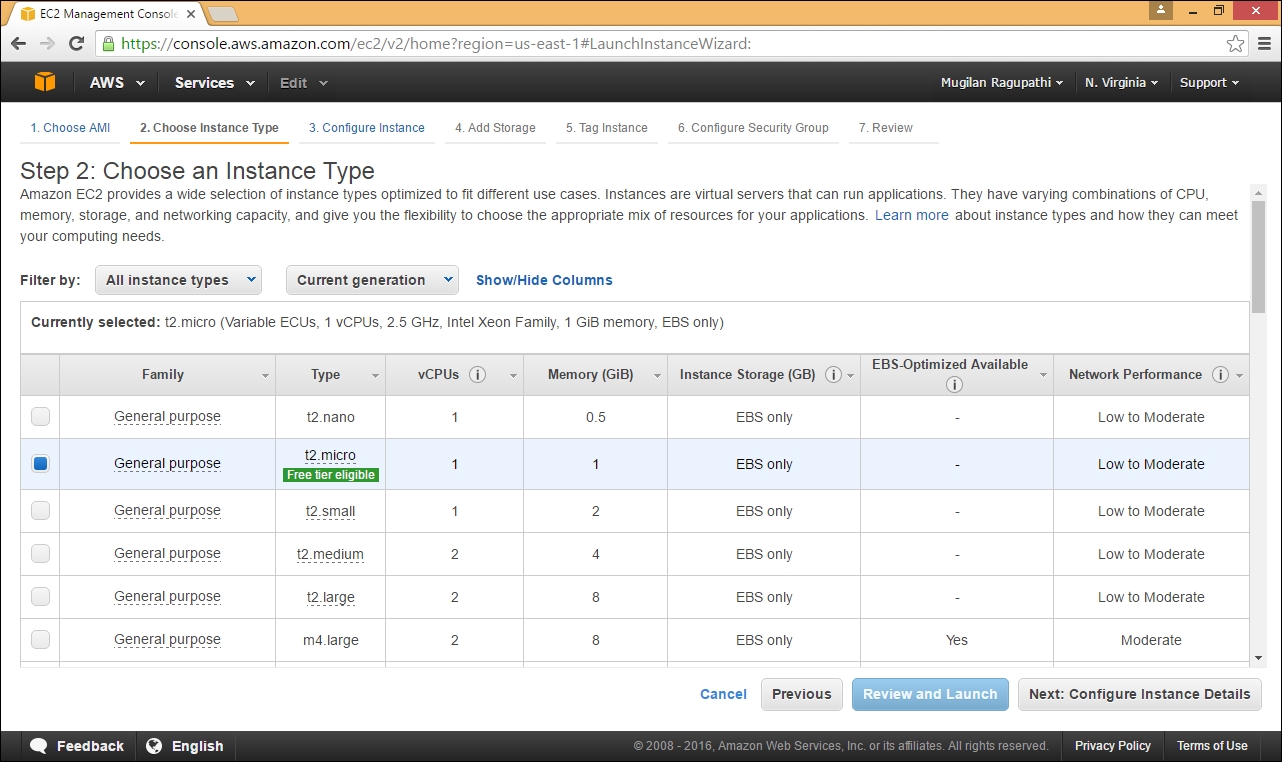The width and height of the screenshot is (1282, 762).
Task: Select the t2.nano instance checkbox
Action: point(40,417)
